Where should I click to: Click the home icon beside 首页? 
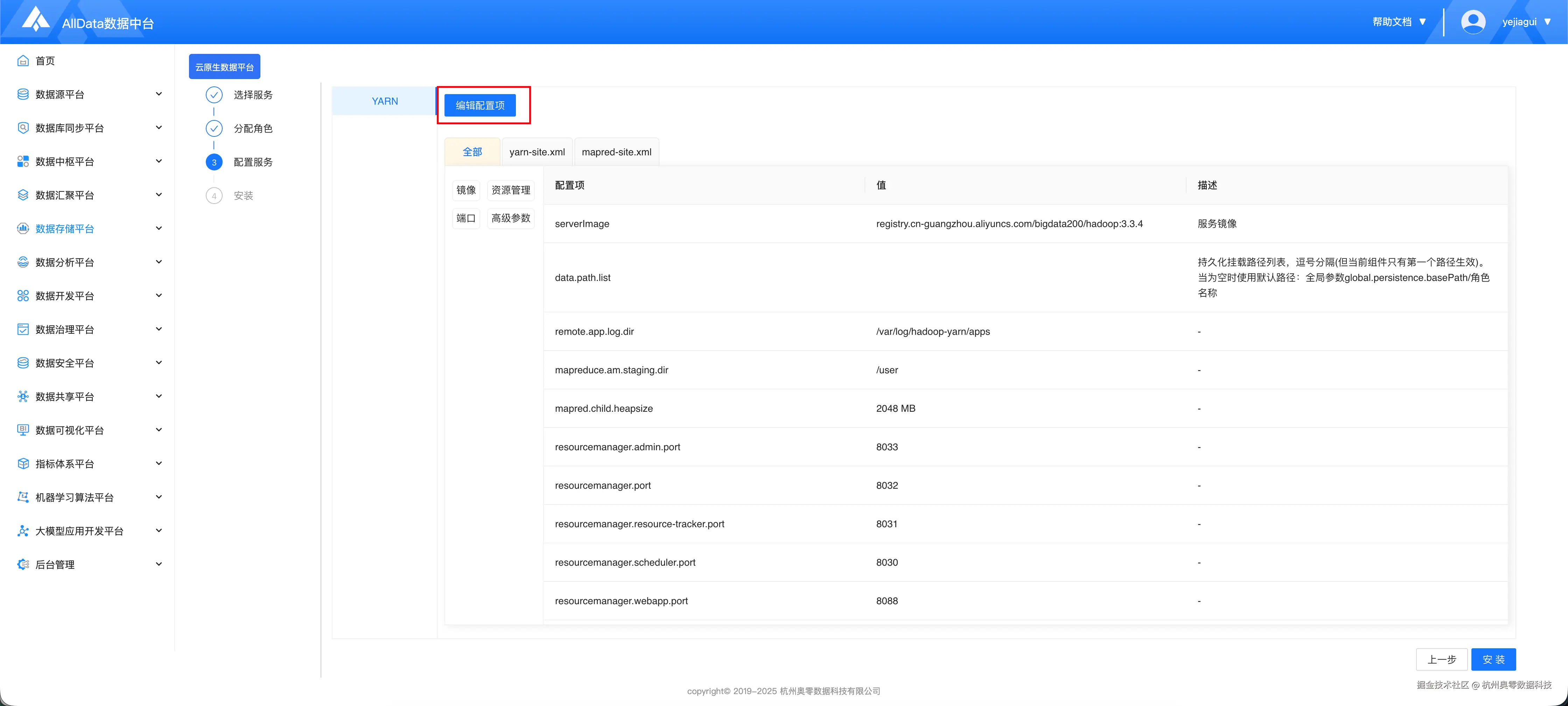tap(23, 61)
